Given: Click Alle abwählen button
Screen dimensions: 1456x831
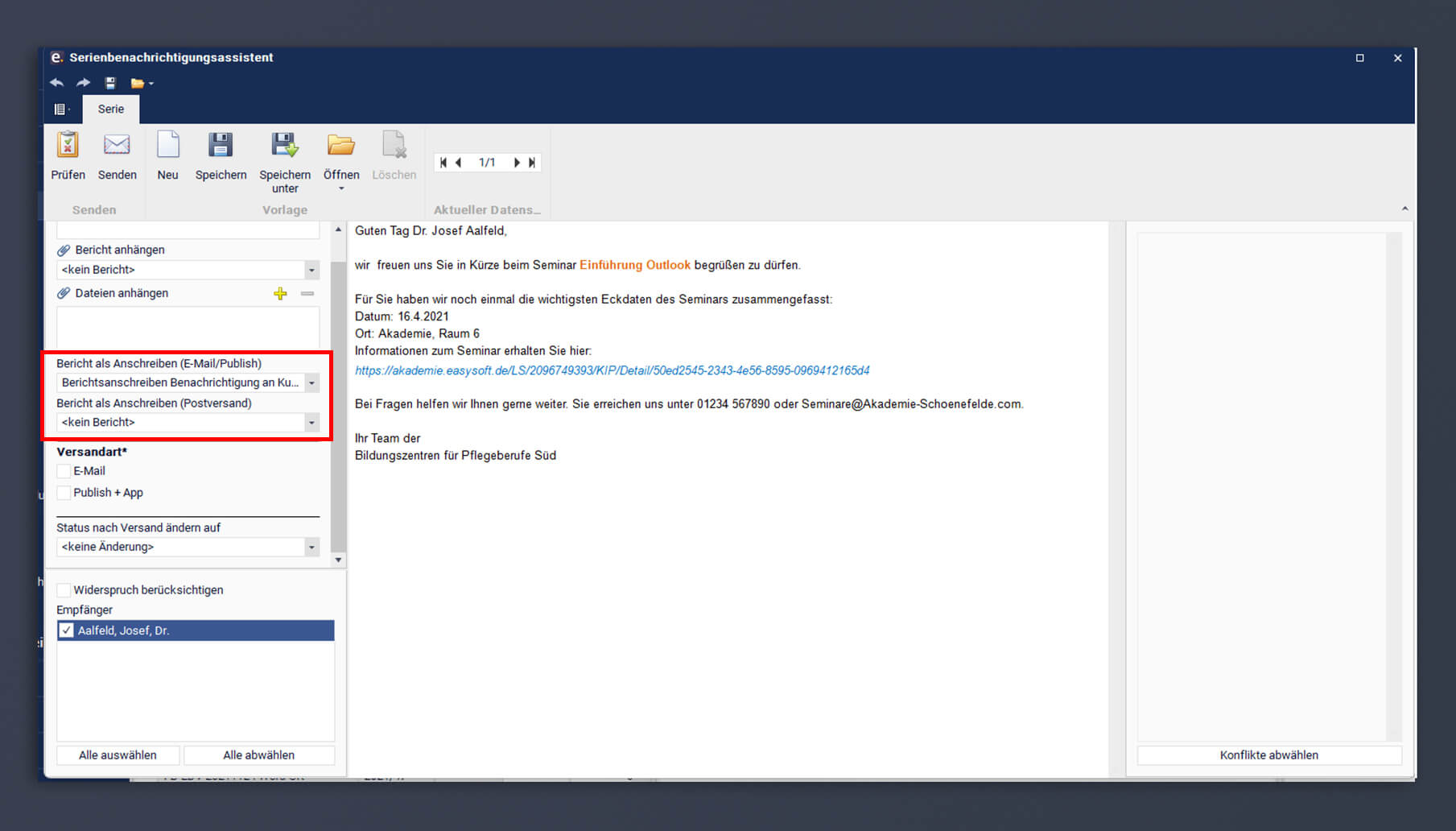Looking at the screenshot, I should coord(258,755).
